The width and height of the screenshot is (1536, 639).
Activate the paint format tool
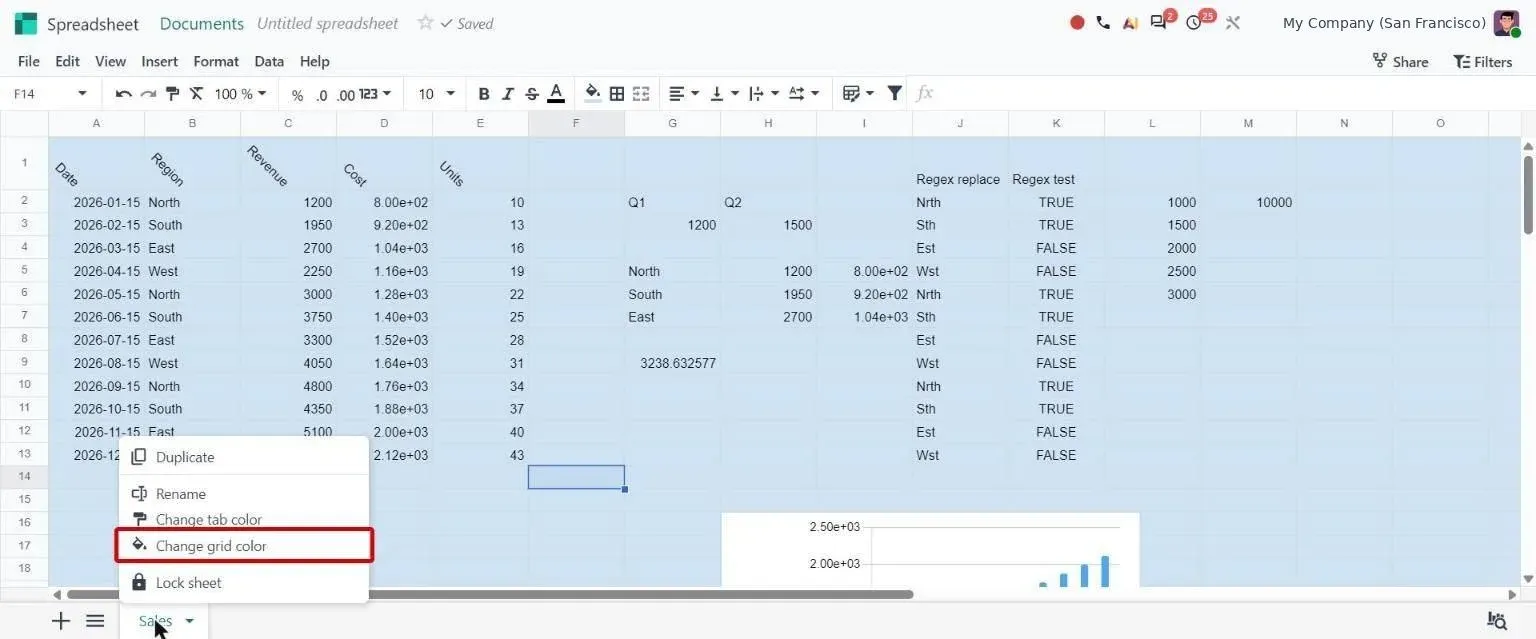172,94
